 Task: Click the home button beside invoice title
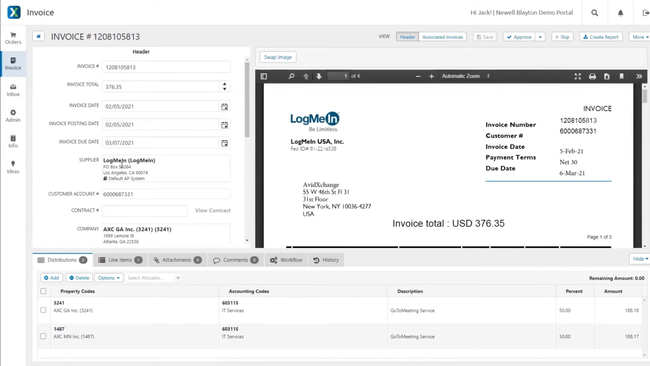click(x=39, y=36)
